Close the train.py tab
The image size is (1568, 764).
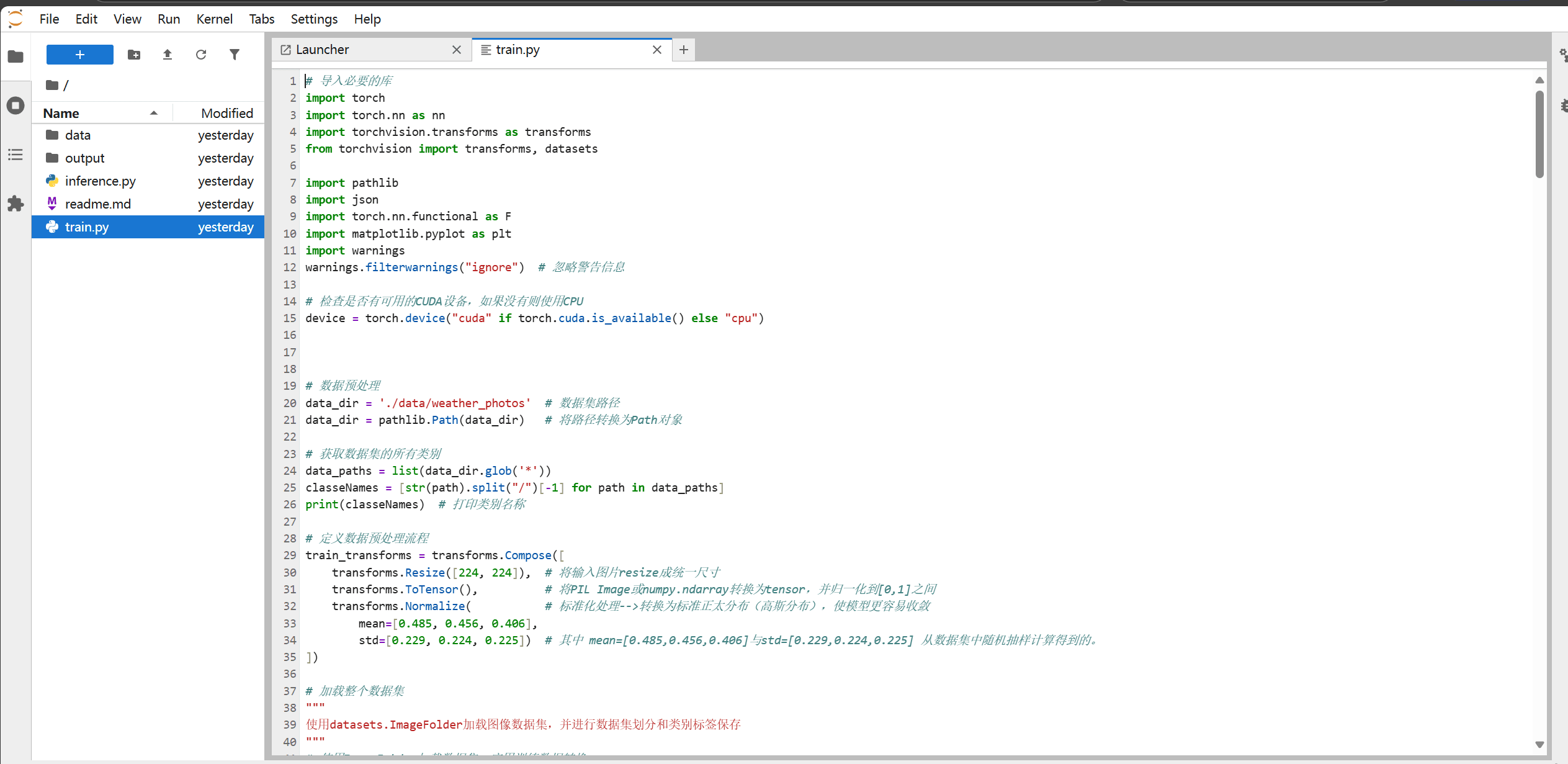657,50
